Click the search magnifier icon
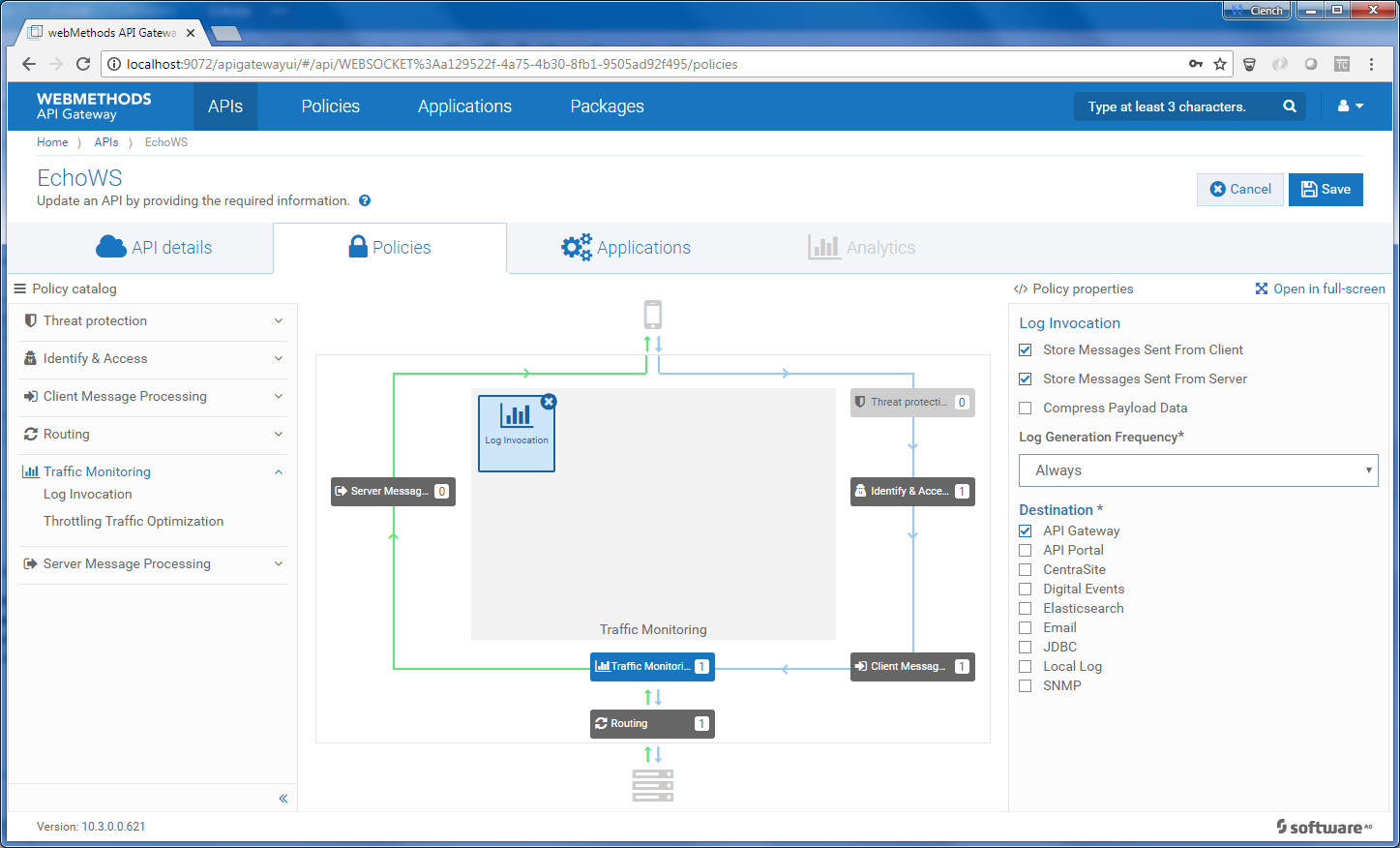This screenshot has width=1400, height=848. click(1290, 106)
